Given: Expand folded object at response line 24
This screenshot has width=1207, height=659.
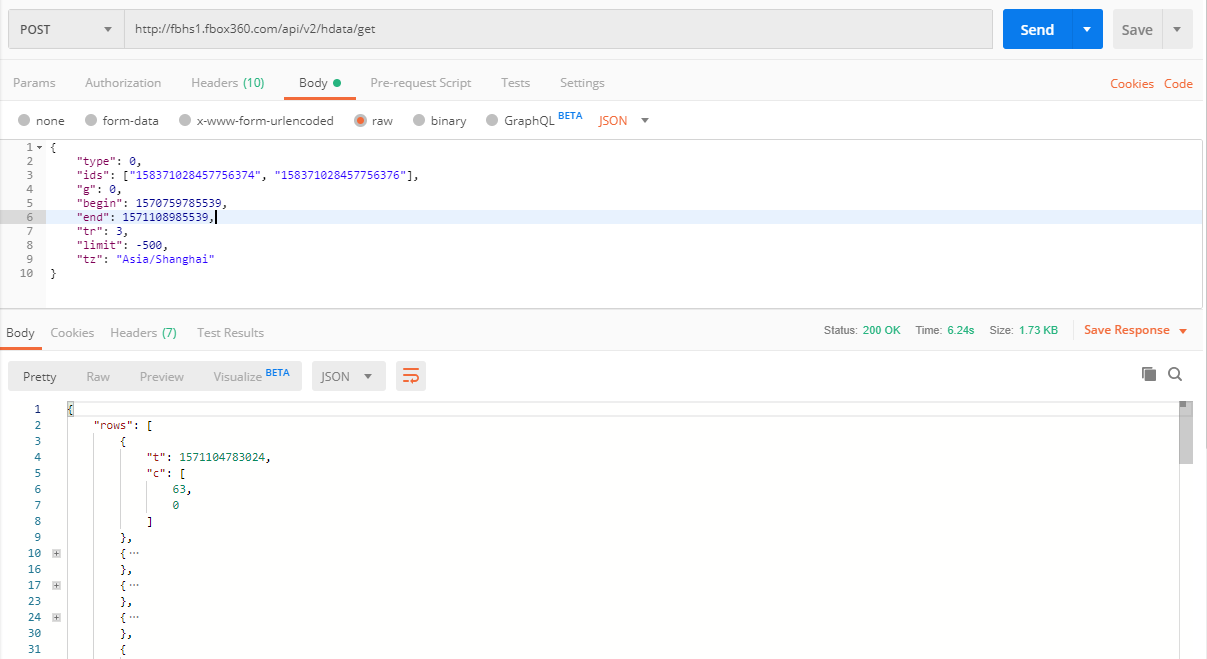Looking at the screenshot, I should (57, 617).
